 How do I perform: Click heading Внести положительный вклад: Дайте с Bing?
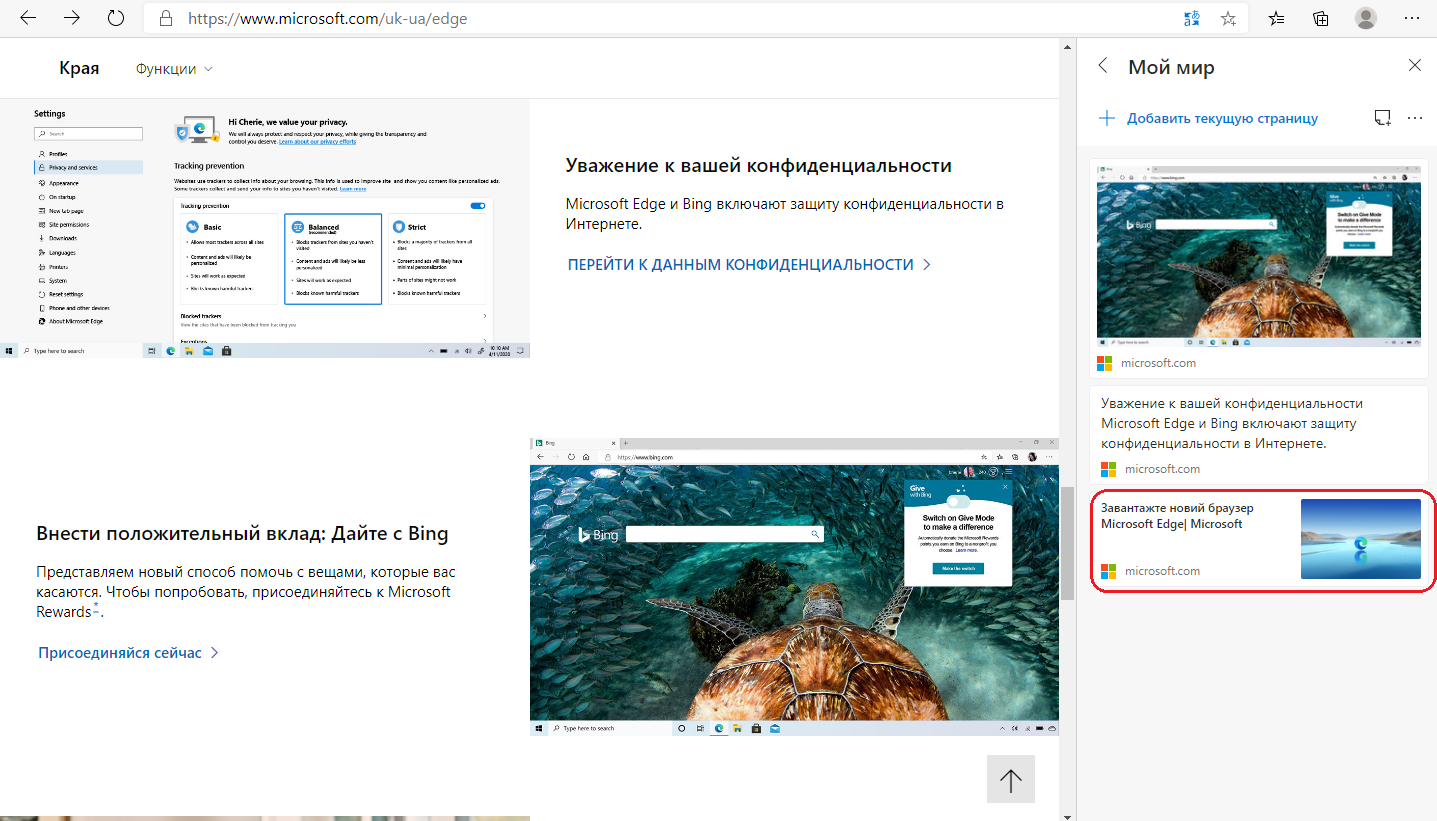pyautogui.click(x=242, y=533)
